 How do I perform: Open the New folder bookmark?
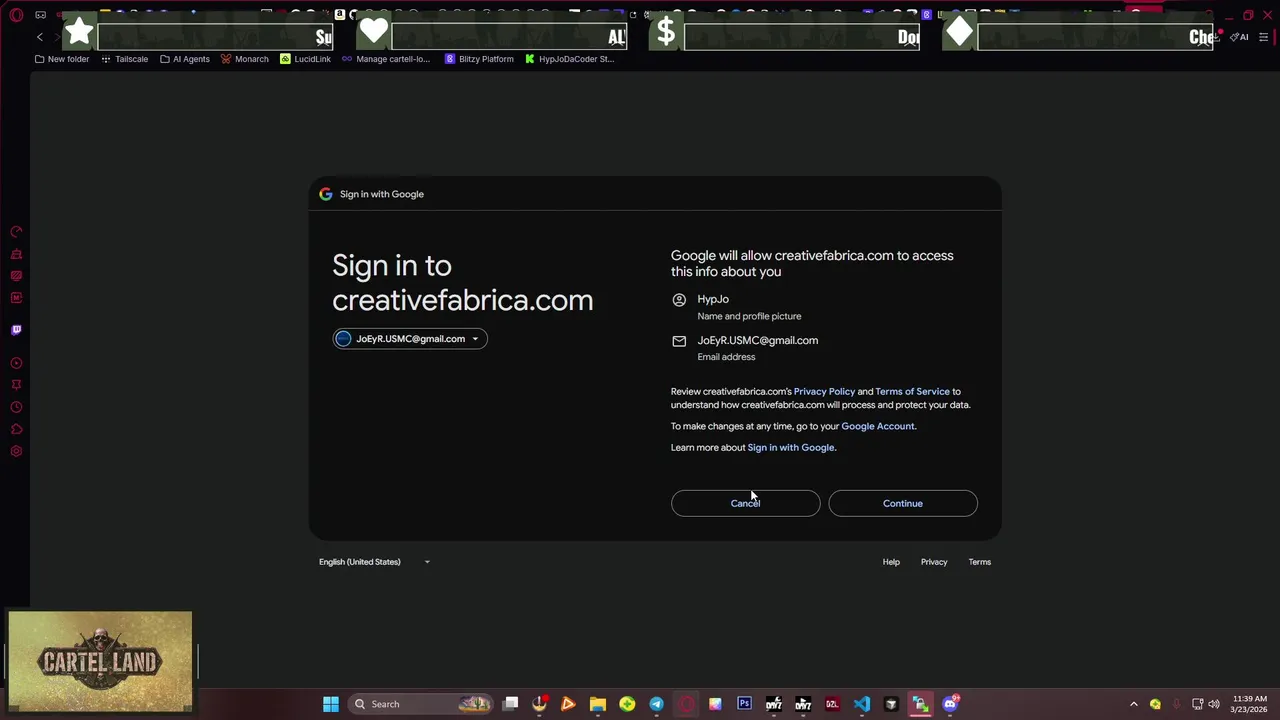click(x=62, y=59)
